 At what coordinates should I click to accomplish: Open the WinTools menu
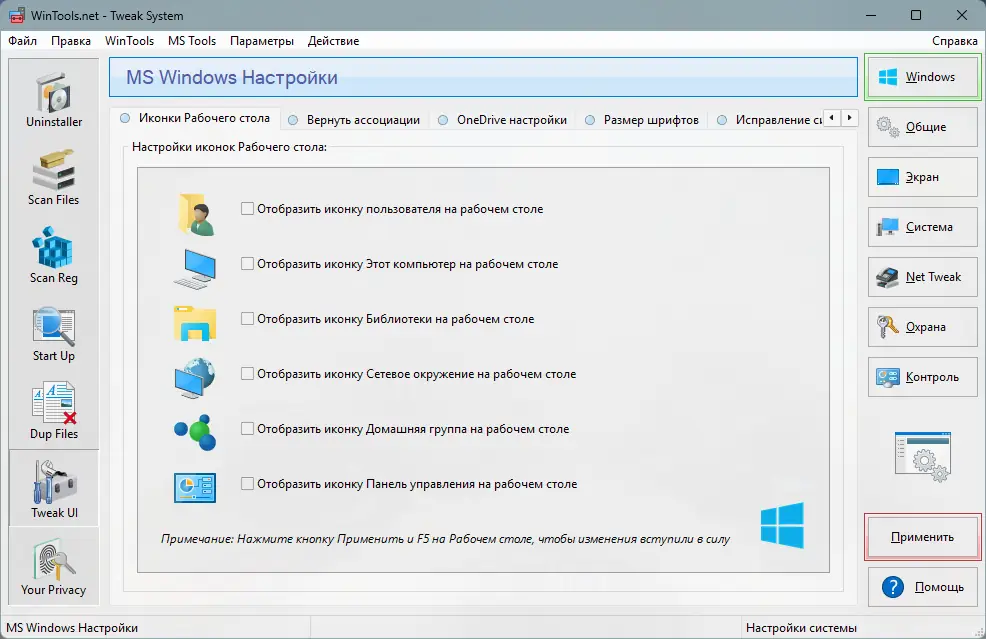pyautogui.click(x=129, y=41)
